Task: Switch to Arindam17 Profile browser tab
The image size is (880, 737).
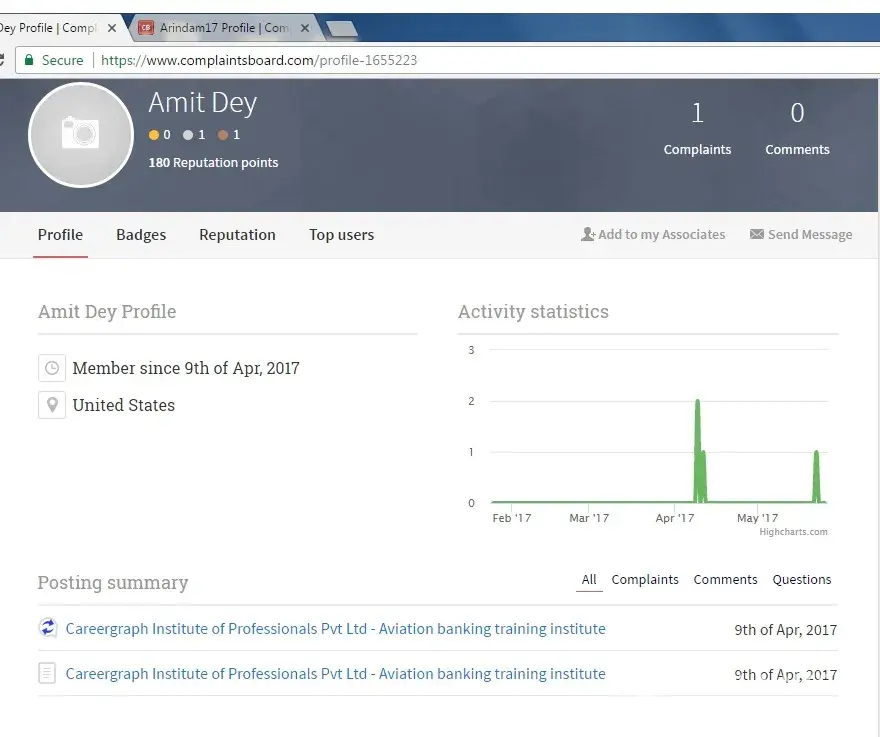Action: (220, 28)
